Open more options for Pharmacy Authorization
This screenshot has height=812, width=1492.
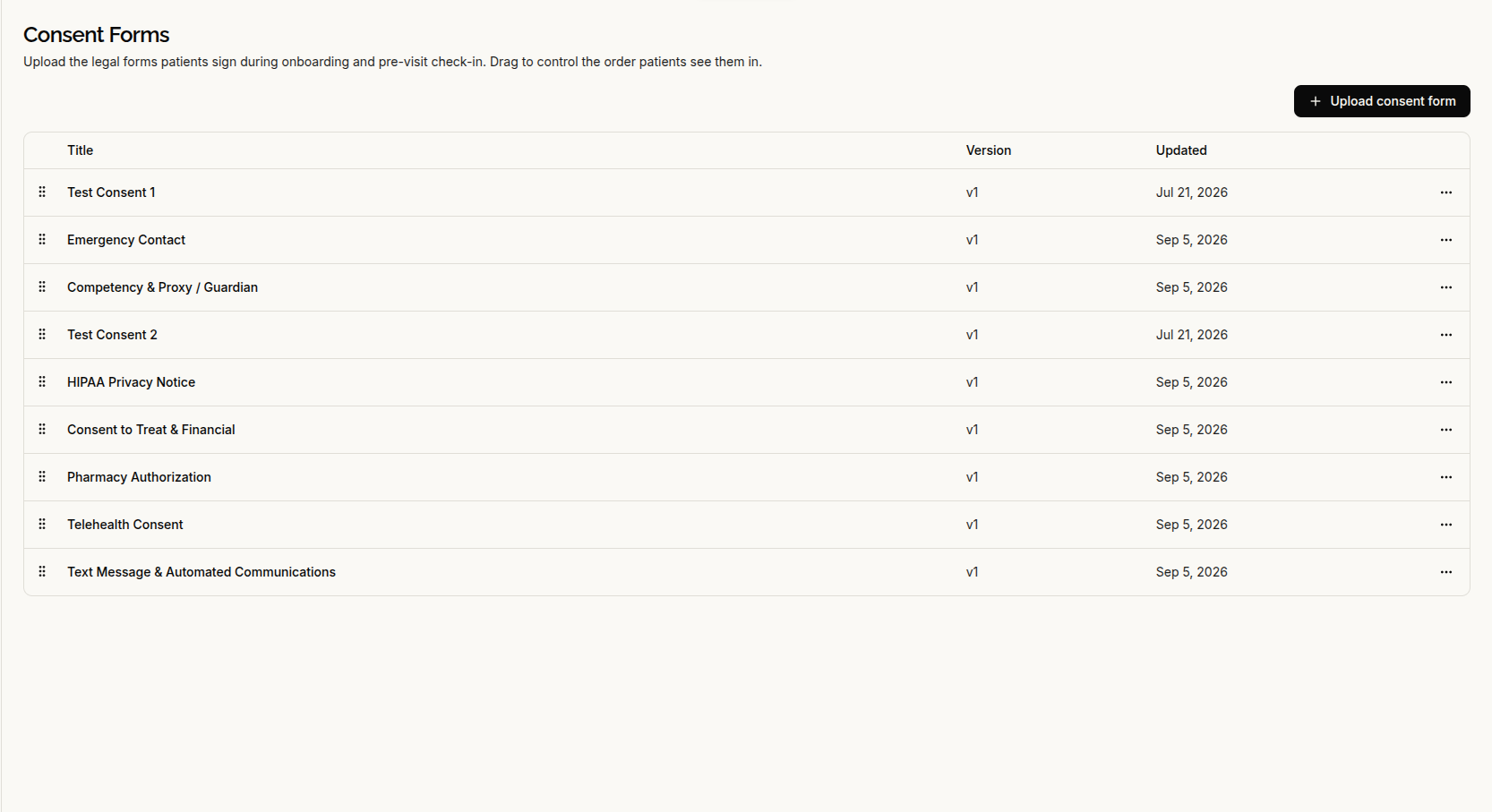coord(1445,477)
